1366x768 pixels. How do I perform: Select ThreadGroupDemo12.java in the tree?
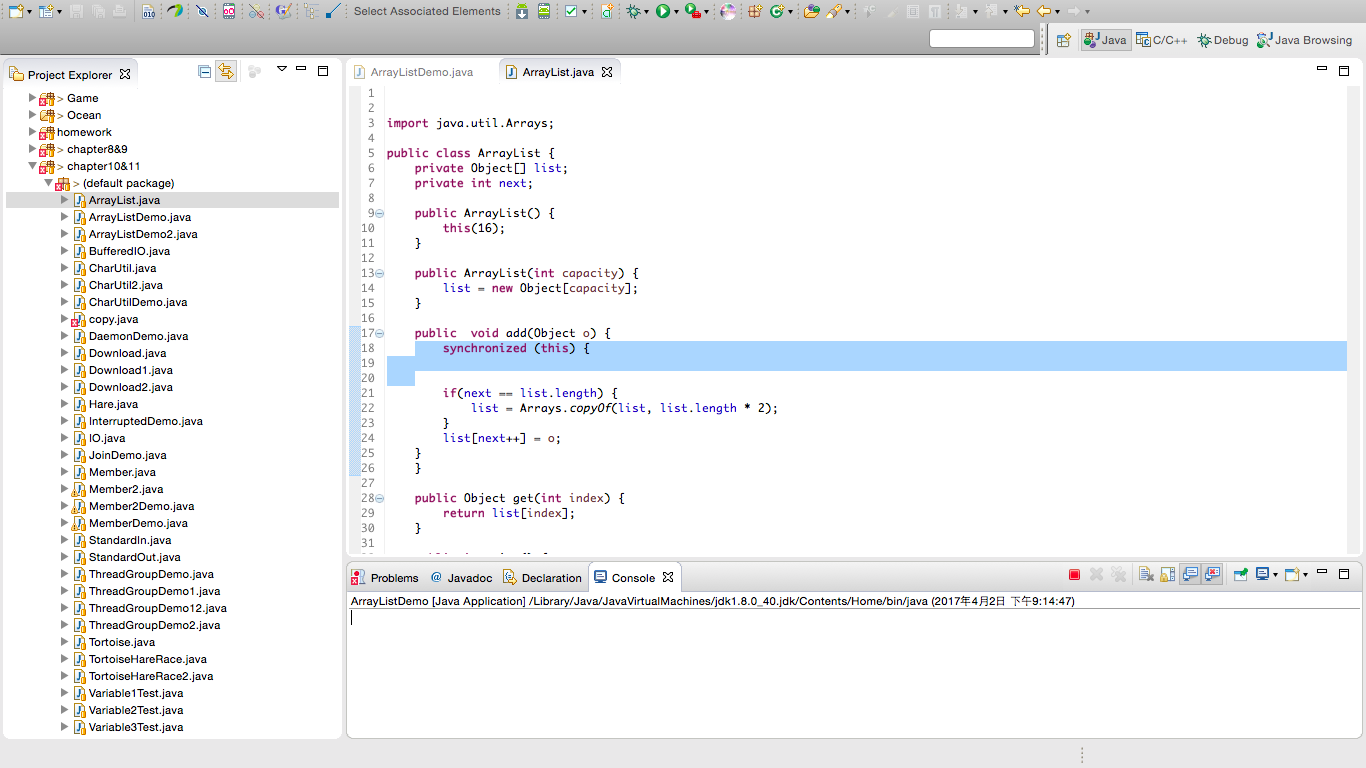[x=158, y=608]
